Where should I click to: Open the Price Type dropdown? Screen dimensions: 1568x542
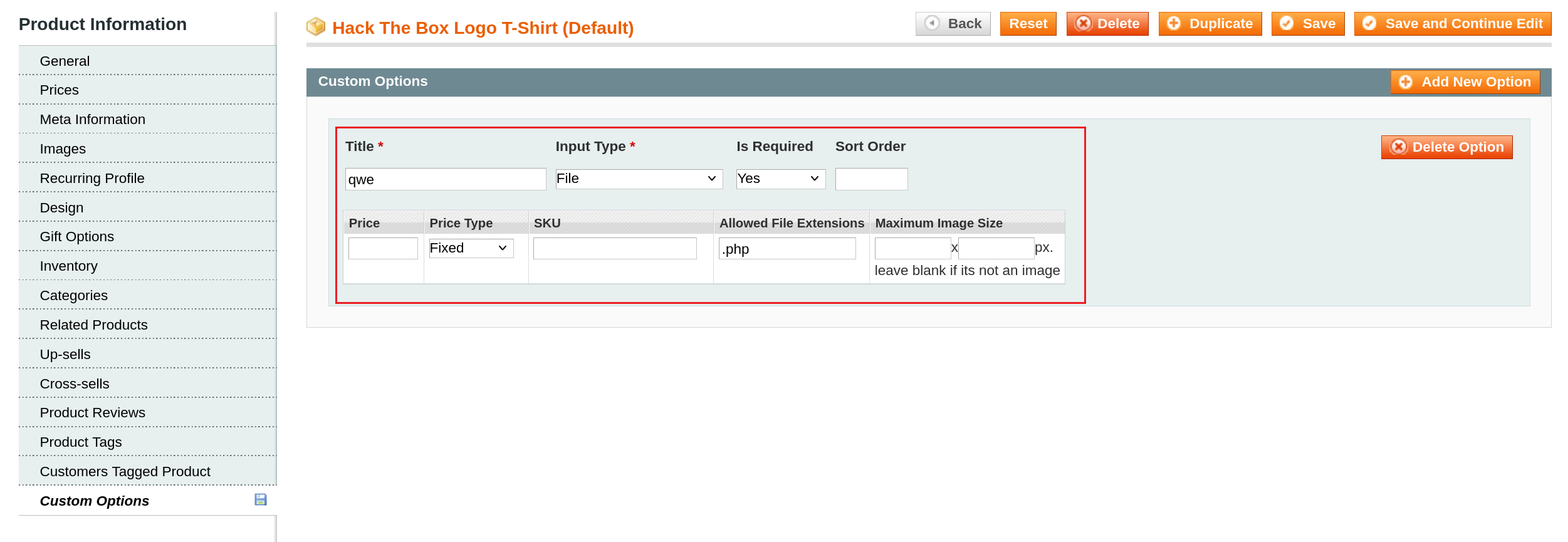(471, 248)
